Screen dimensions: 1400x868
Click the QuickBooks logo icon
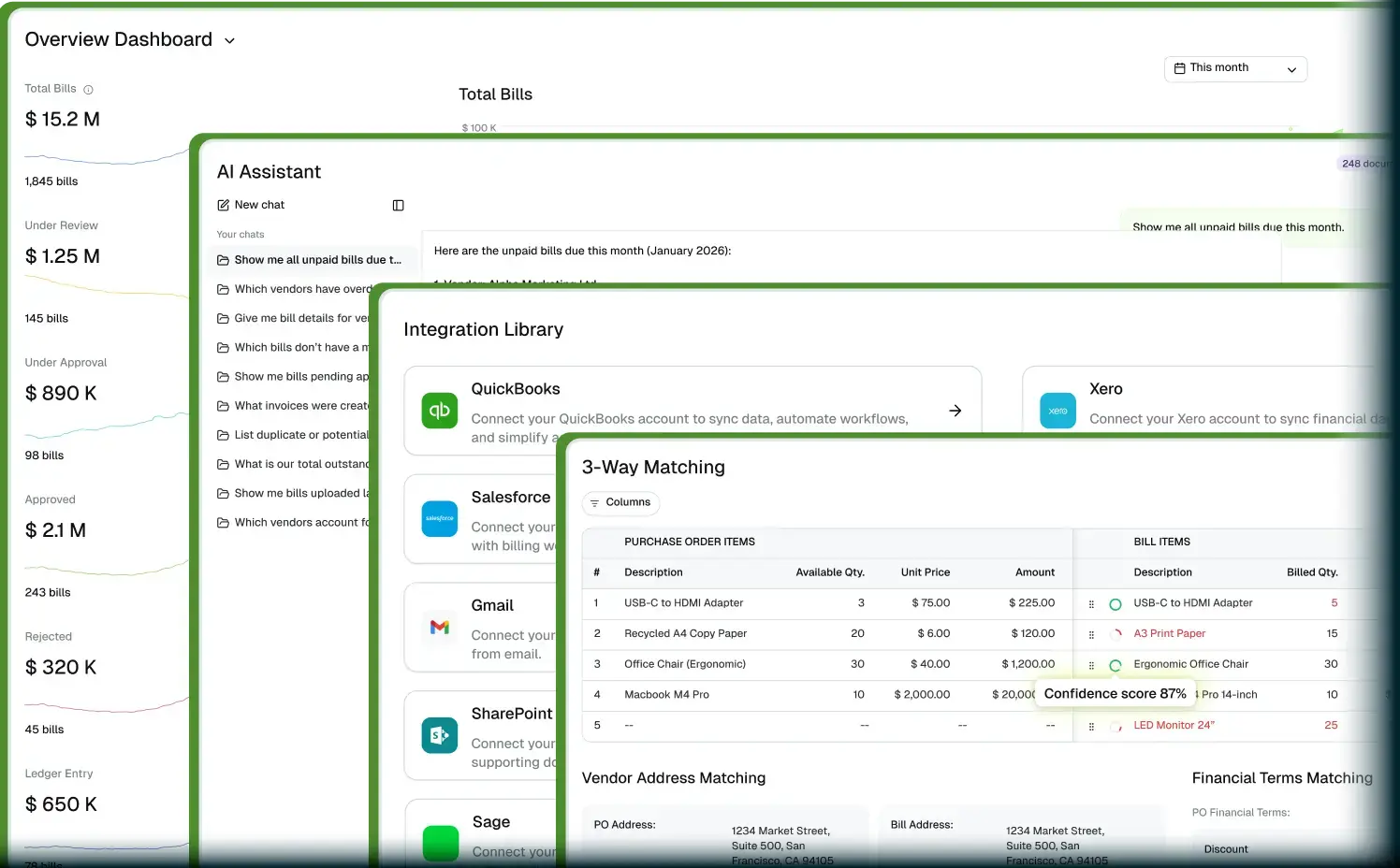(x=439, y=411)
